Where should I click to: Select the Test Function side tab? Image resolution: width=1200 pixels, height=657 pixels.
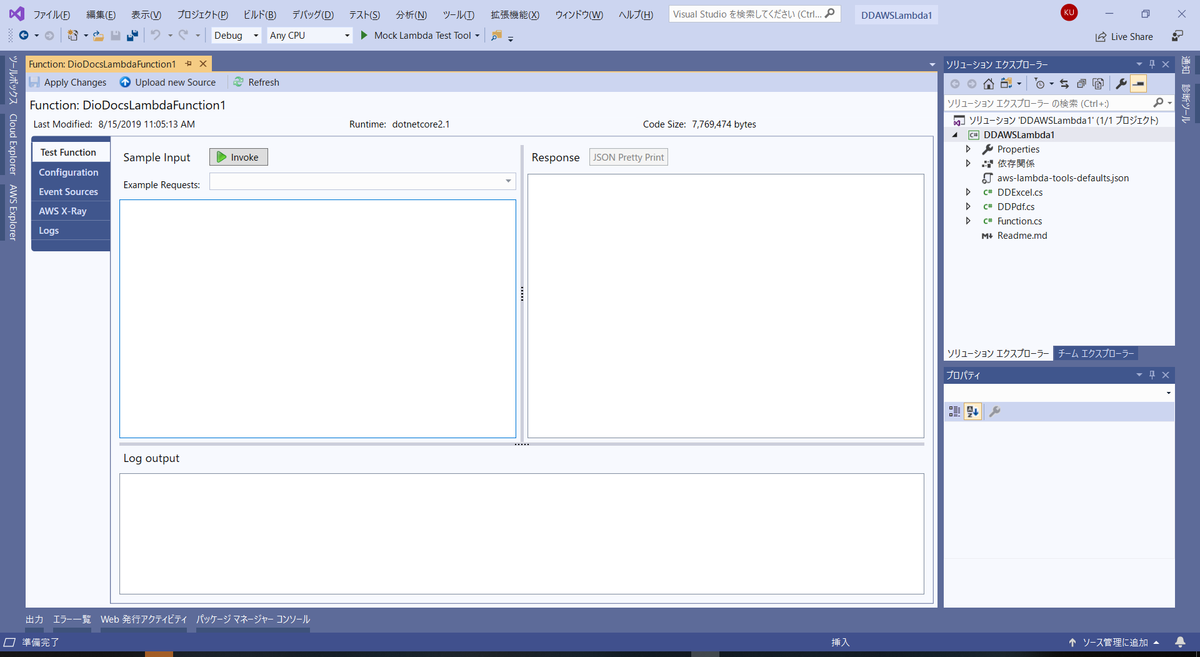pos(69,152)
